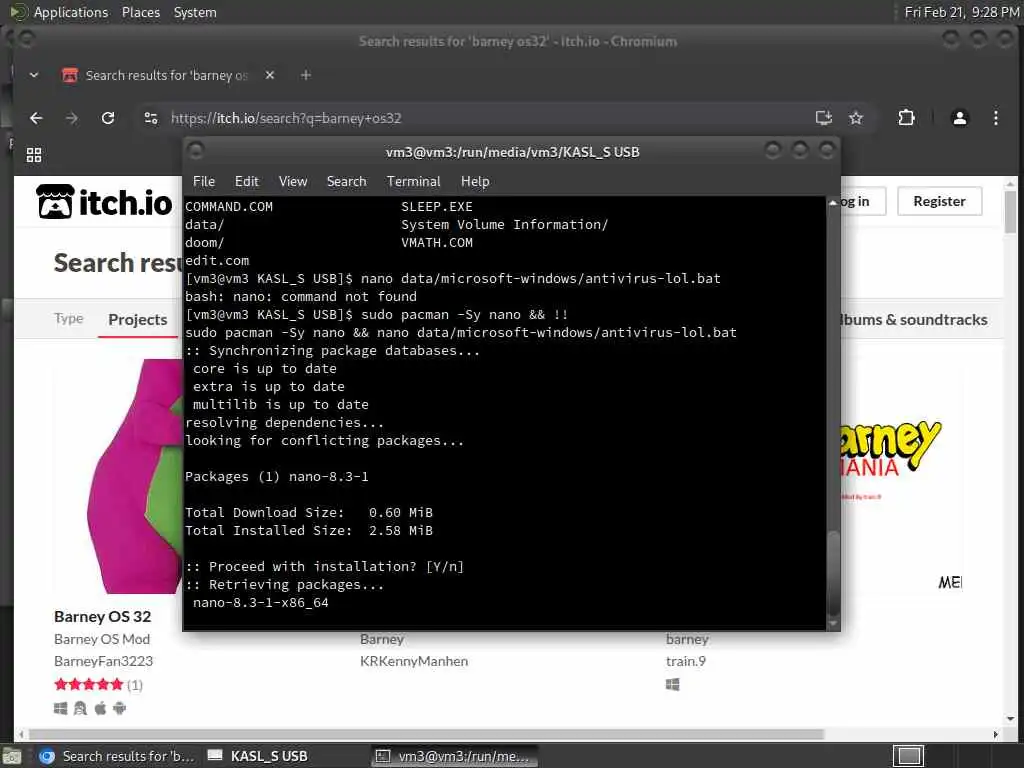Screen dimensions: 1024x768
Task: Switch to vm3 terminal taskbar entry
Action: pos(455,756)
